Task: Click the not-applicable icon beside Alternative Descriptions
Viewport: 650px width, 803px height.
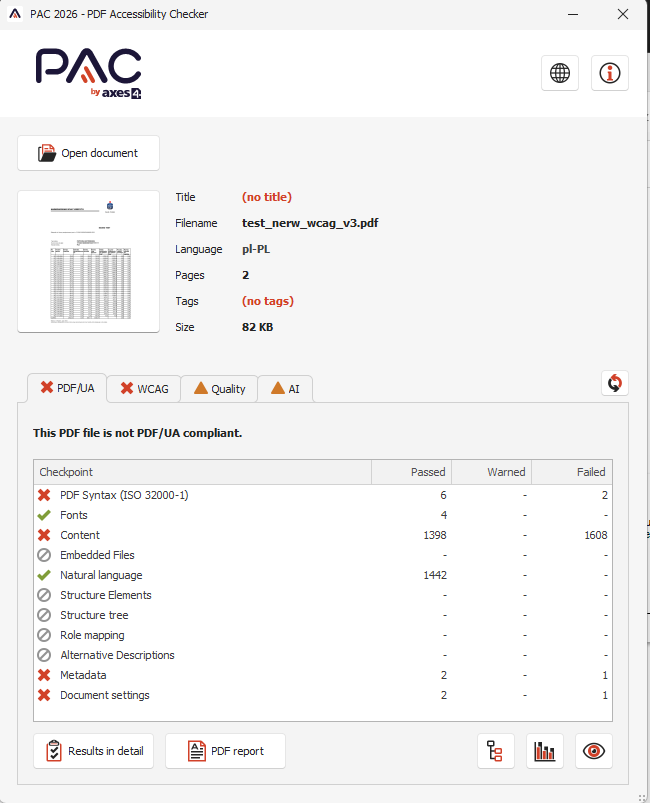Action: [x=44, y=655]
